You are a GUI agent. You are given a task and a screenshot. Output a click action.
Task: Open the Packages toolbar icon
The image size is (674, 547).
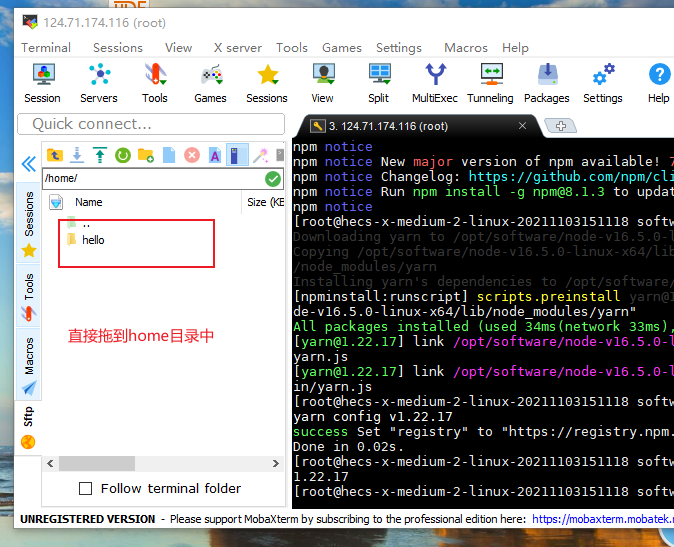pos(547,83)
